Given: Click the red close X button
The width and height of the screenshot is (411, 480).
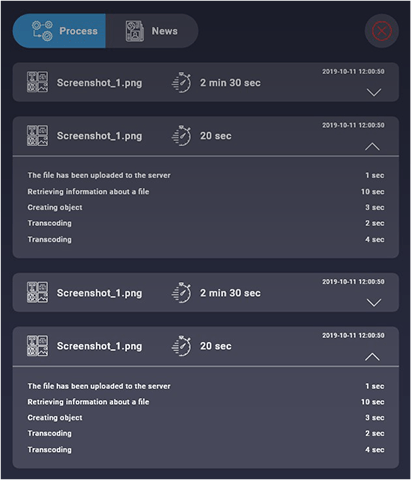Looking at the screenshot, I should pos(382,31).
